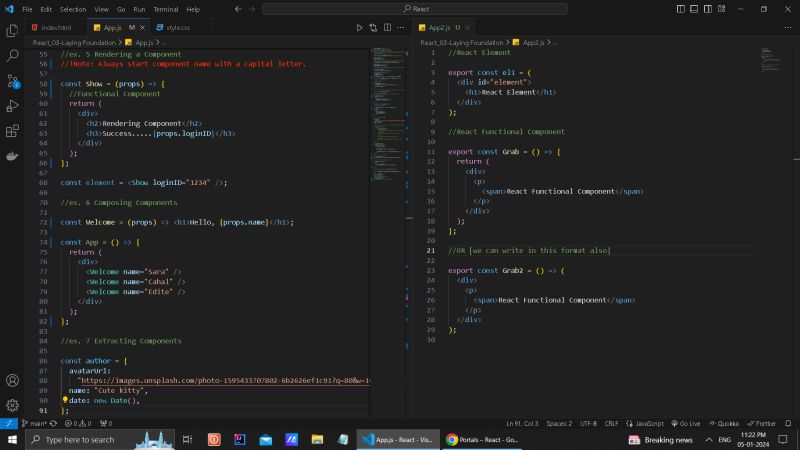Open the Accounts icon in activity bar
The width and height of the screenshot is (800, 450).
click(x=12, y=380)
